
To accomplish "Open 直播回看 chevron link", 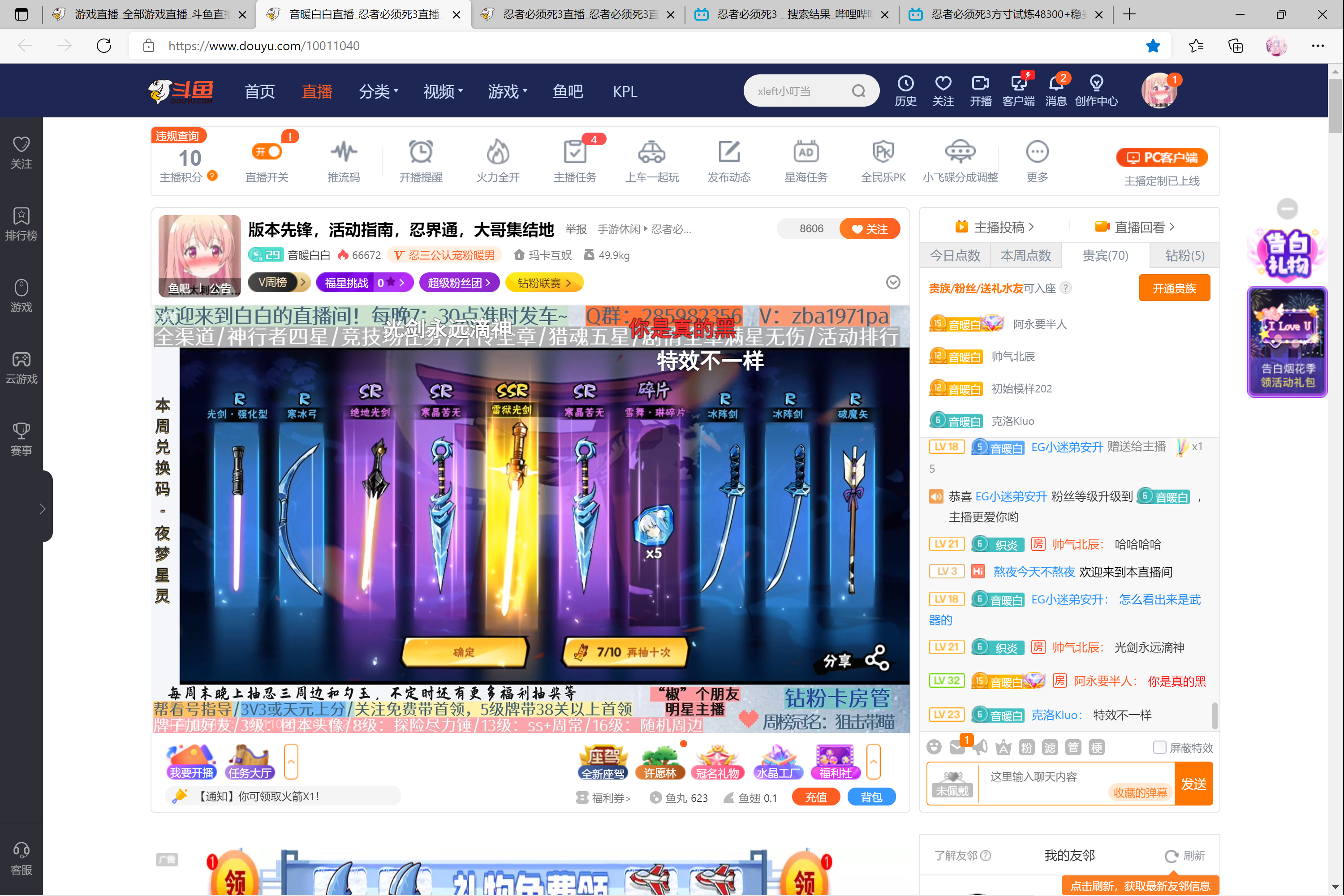I will click(x=1135, y=227).
